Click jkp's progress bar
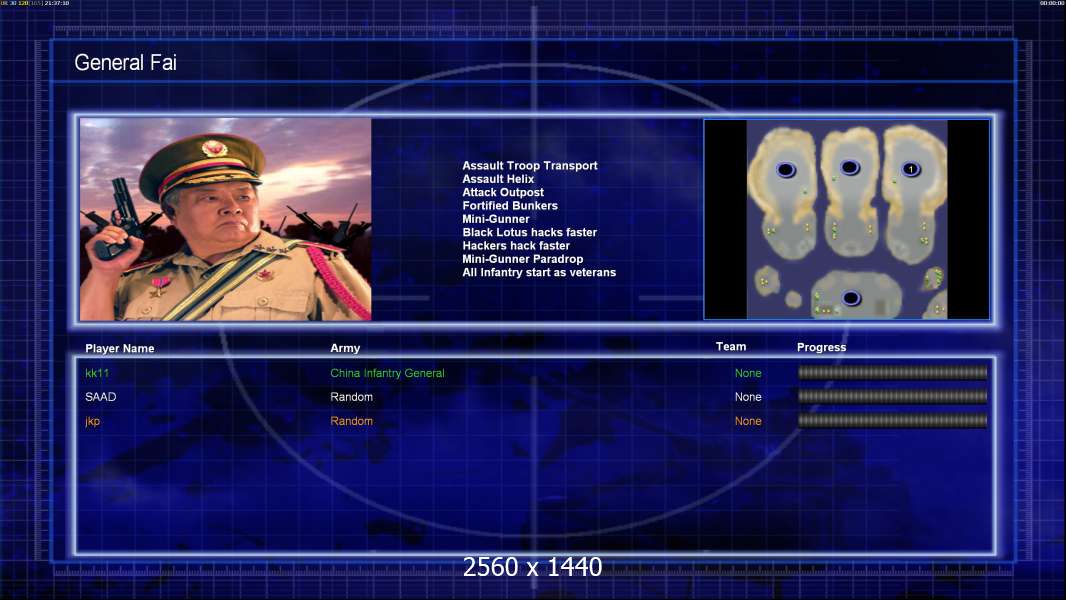Viewport: 1066px width, 600px height. pyautogui.click(x=893, y=421)
